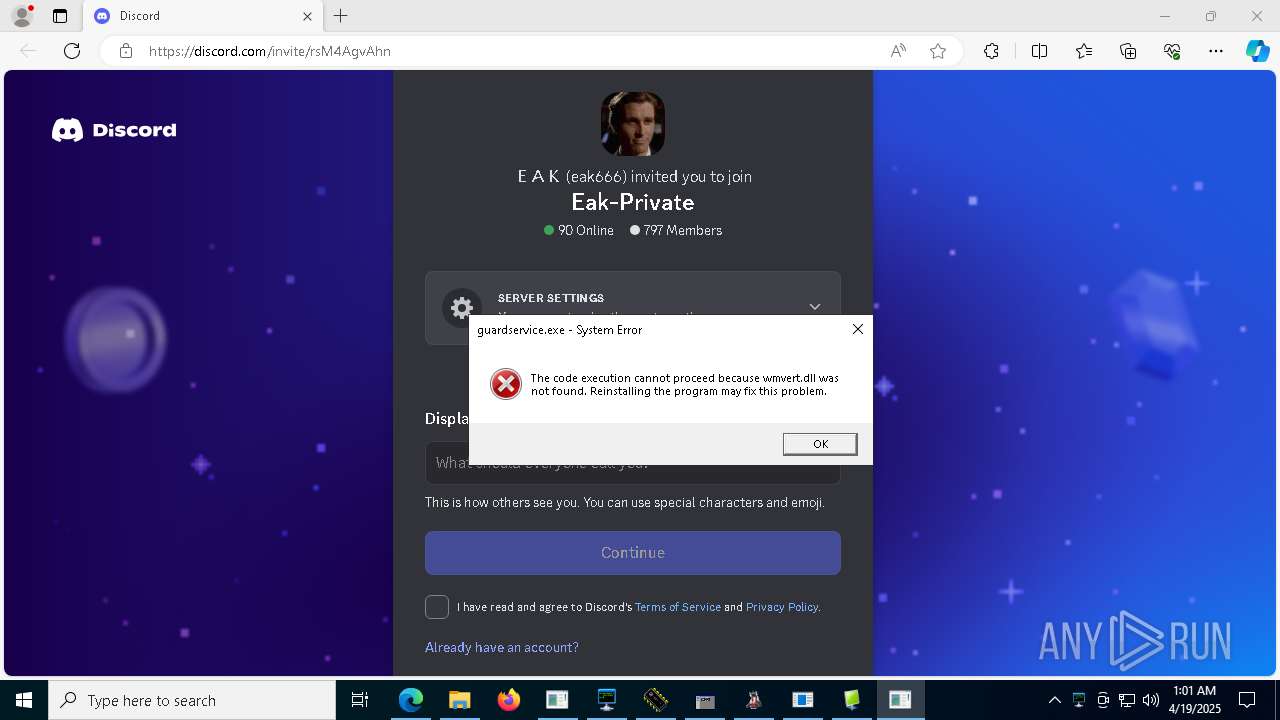
Task: View site information lock icon
Action: tap(126, 51)
